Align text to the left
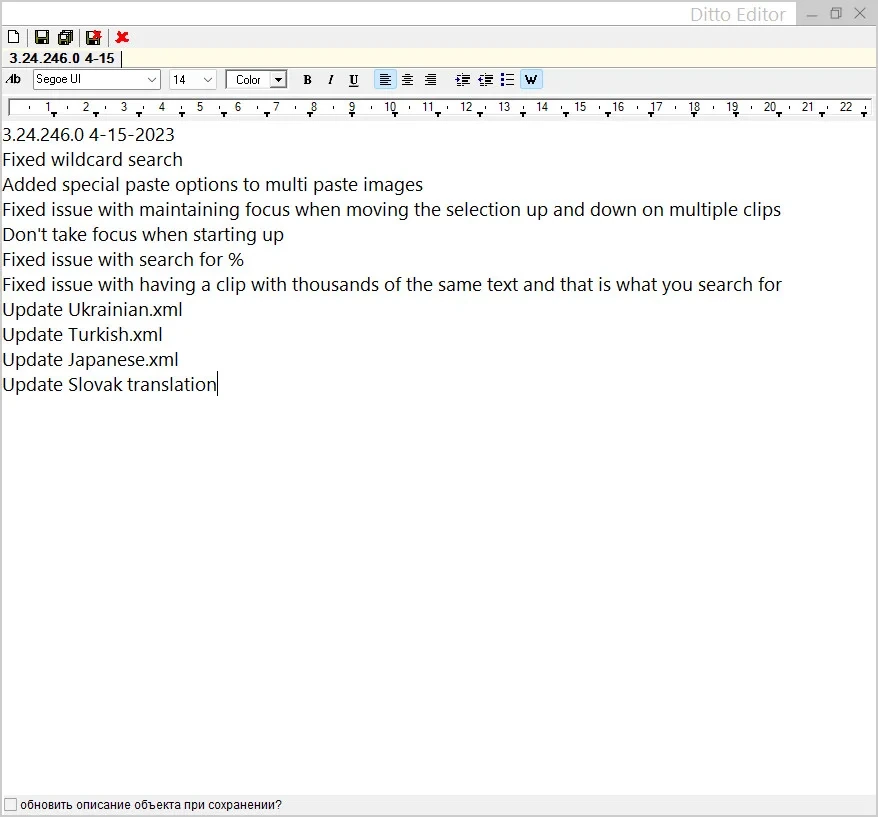 coord(385,80)
